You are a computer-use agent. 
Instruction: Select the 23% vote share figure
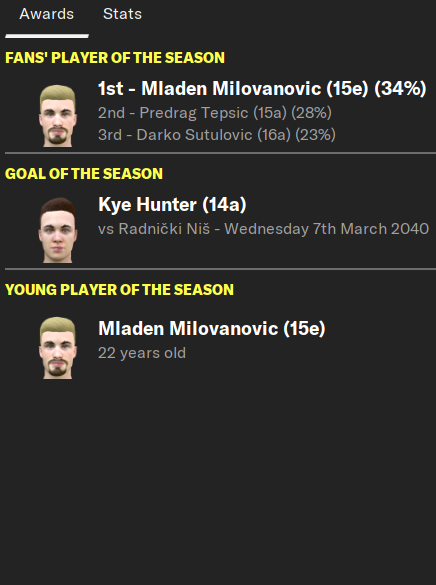316,135
